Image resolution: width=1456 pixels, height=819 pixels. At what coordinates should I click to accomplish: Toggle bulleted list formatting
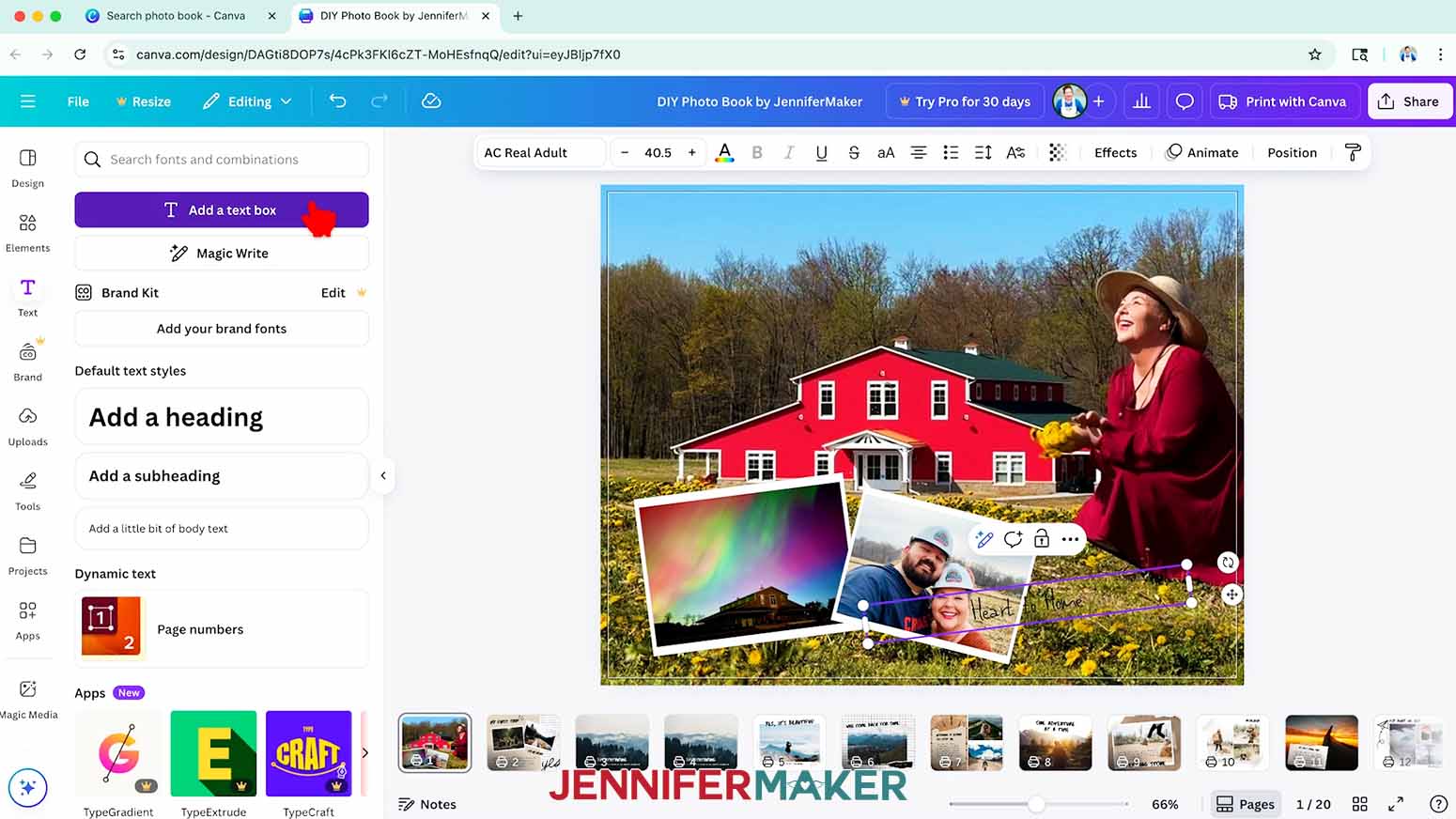[x=951, y=152]
